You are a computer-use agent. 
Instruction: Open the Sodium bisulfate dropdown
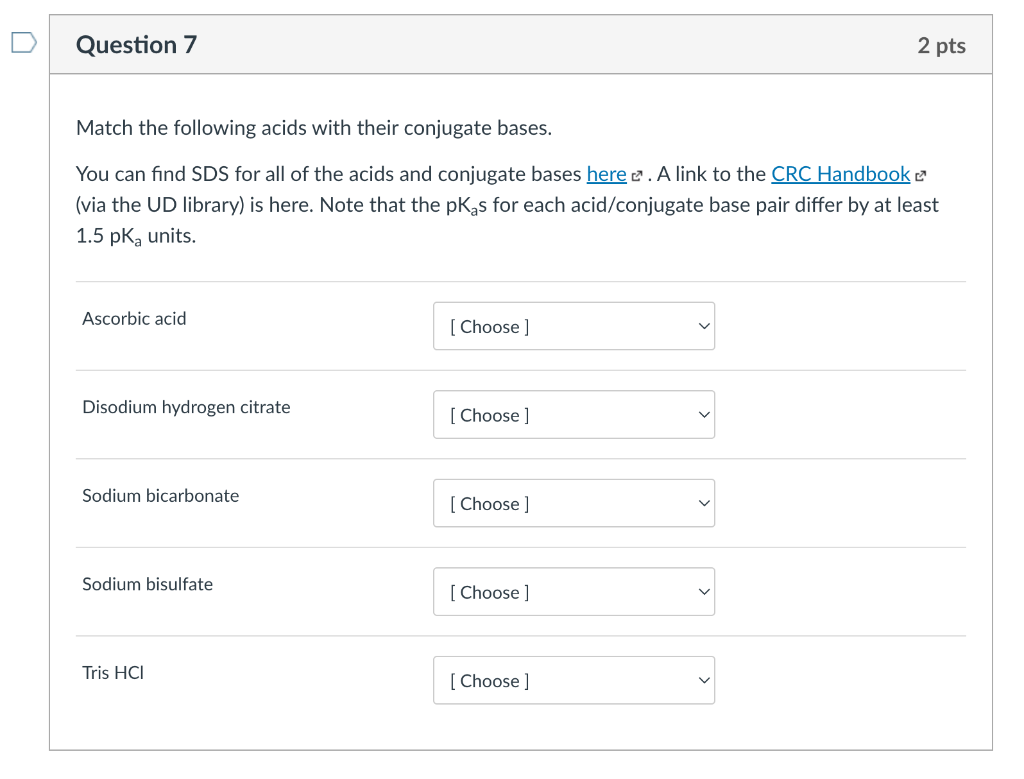574,592
